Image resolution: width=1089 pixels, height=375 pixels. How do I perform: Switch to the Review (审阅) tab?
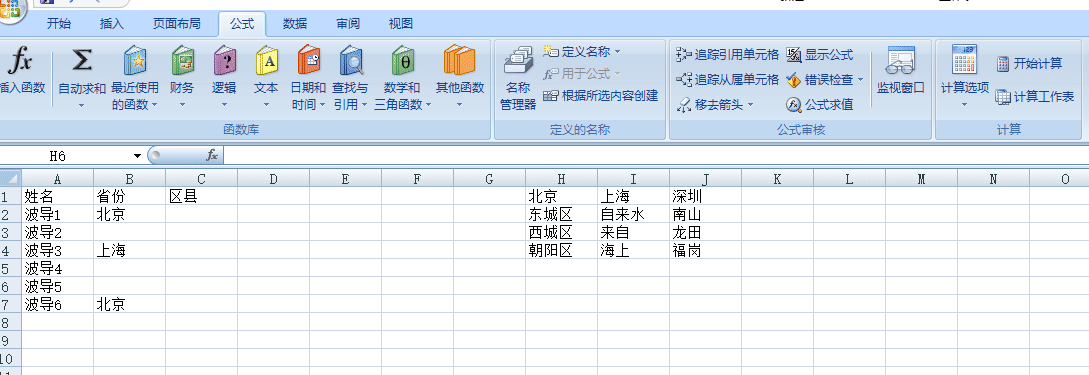click(348, 24)
